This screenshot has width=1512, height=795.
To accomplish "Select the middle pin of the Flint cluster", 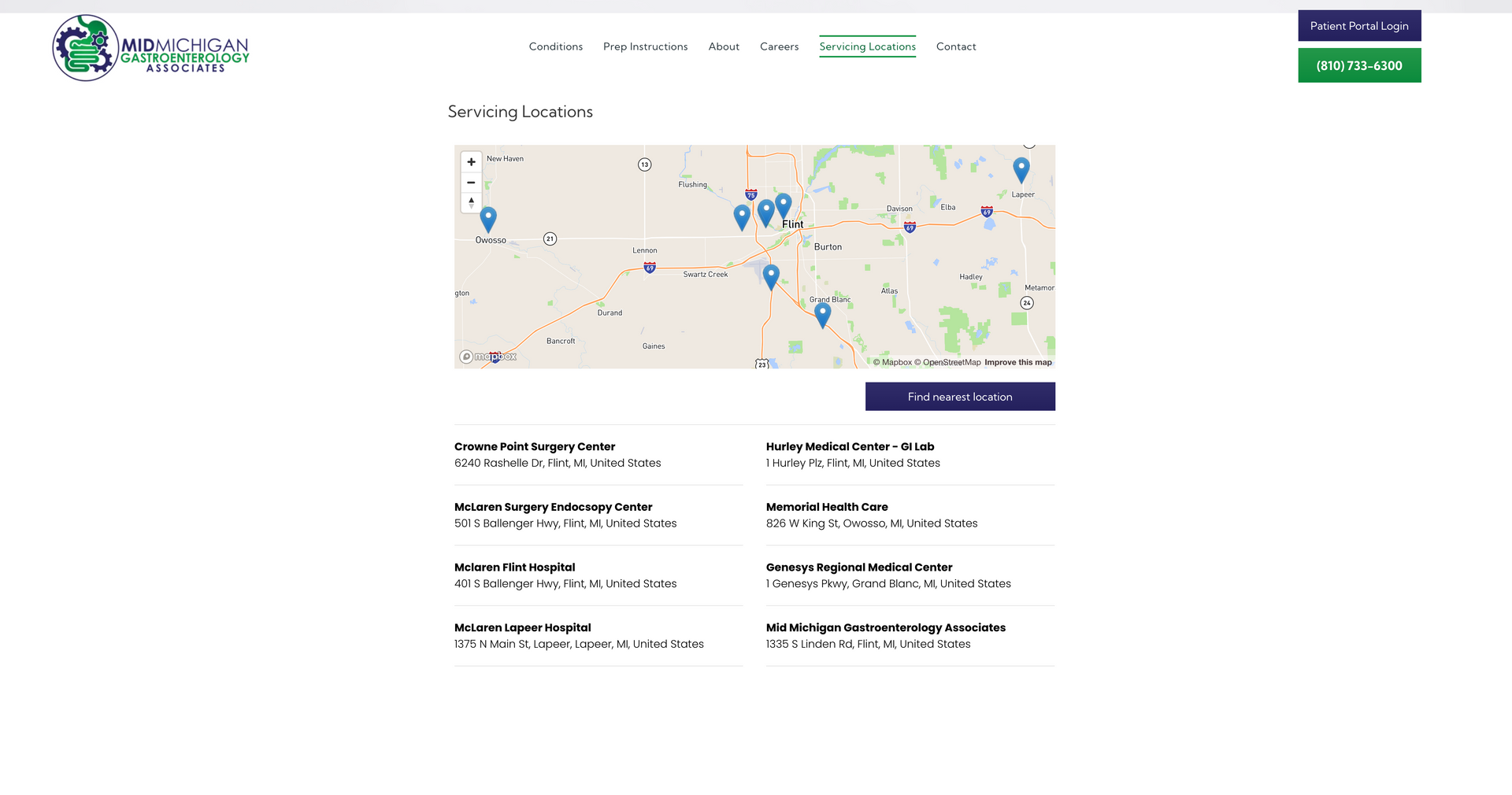I will tap(765, 213).
